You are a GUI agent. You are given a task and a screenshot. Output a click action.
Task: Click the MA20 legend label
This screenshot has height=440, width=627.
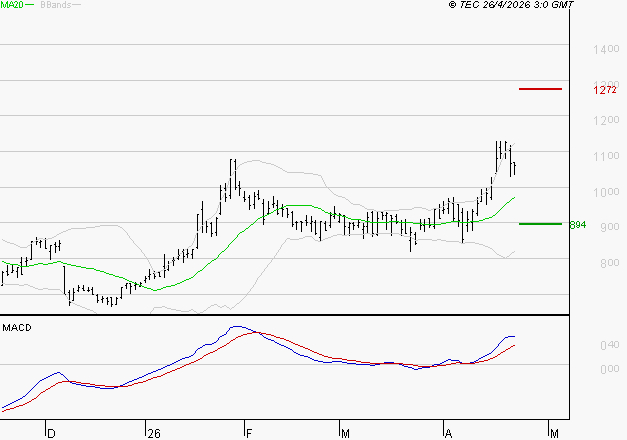11,5
